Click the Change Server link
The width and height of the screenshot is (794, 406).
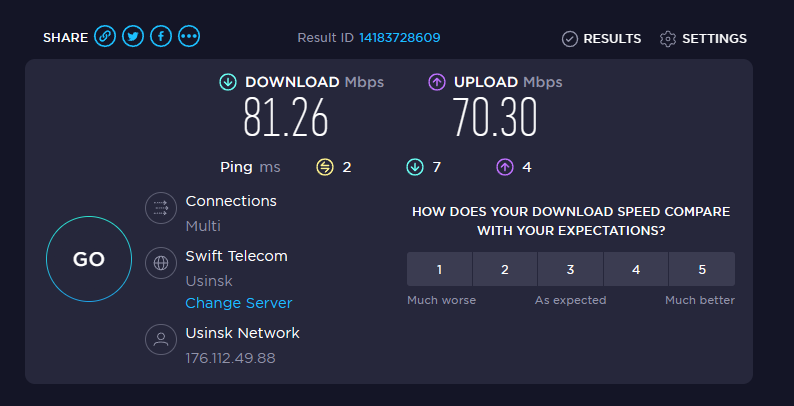239,303
